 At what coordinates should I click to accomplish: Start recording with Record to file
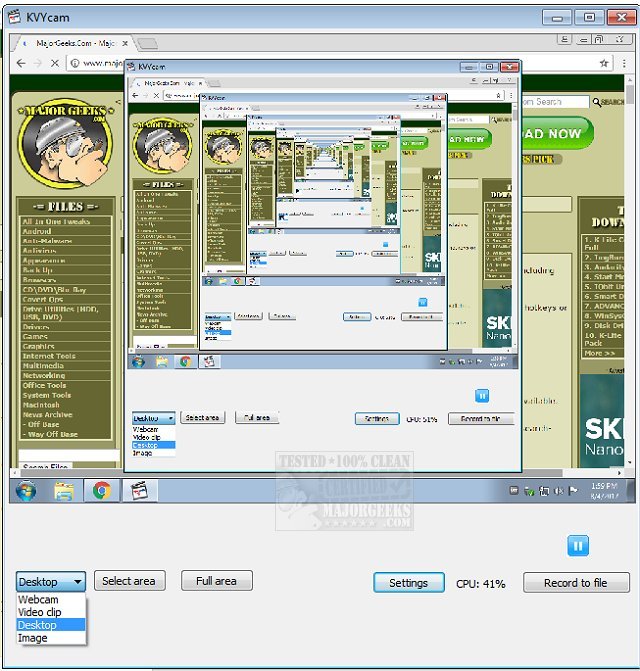[x=576, y=583]
